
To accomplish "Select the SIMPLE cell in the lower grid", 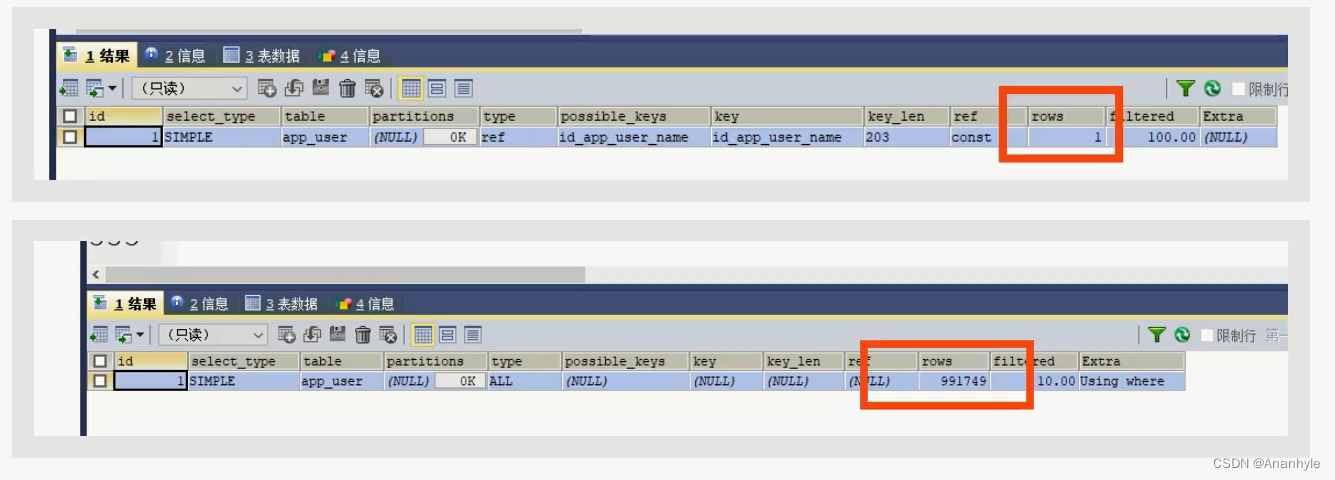I will 243,381.
